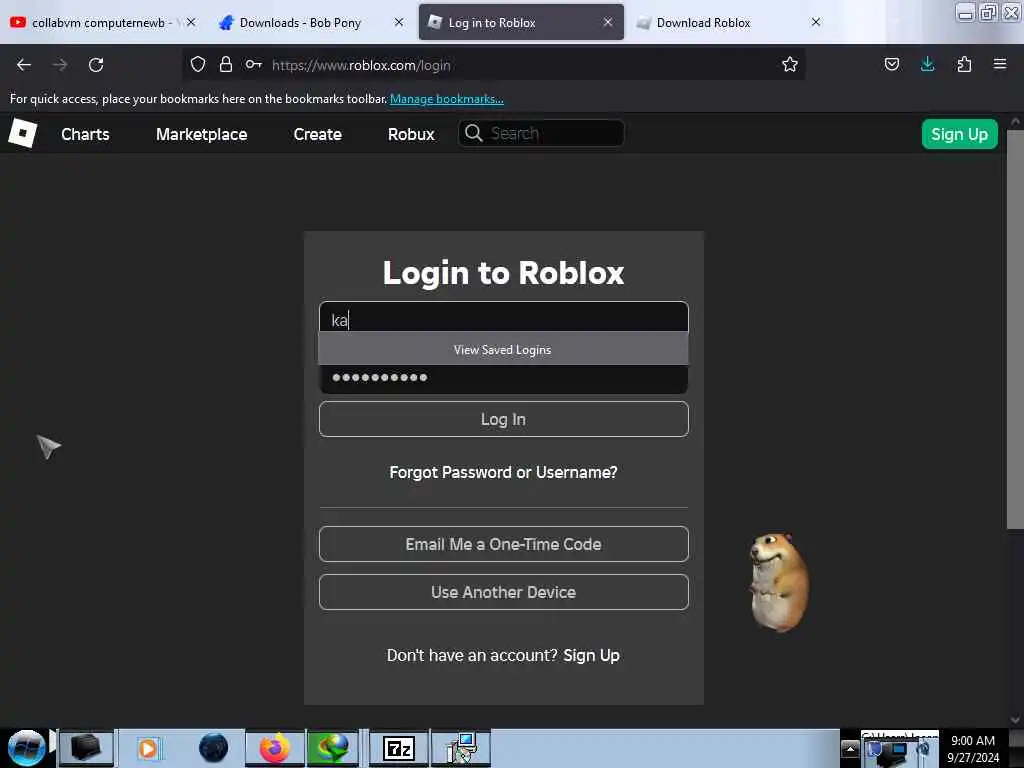Click the address bar URL
1024x768 pixels.
coord(361,65)
